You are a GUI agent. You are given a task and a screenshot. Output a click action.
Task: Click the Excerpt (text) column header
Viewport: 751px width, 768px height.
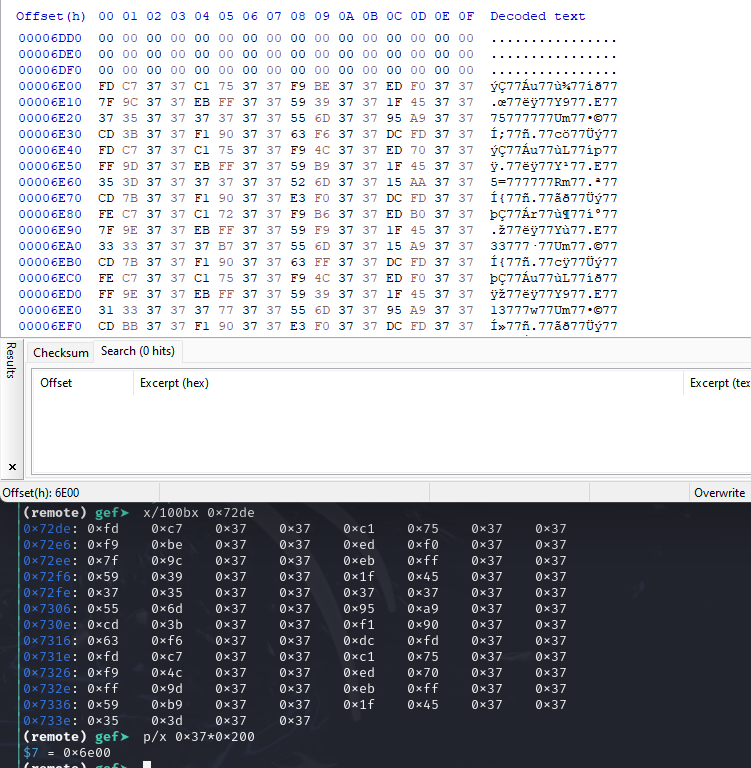718,383
